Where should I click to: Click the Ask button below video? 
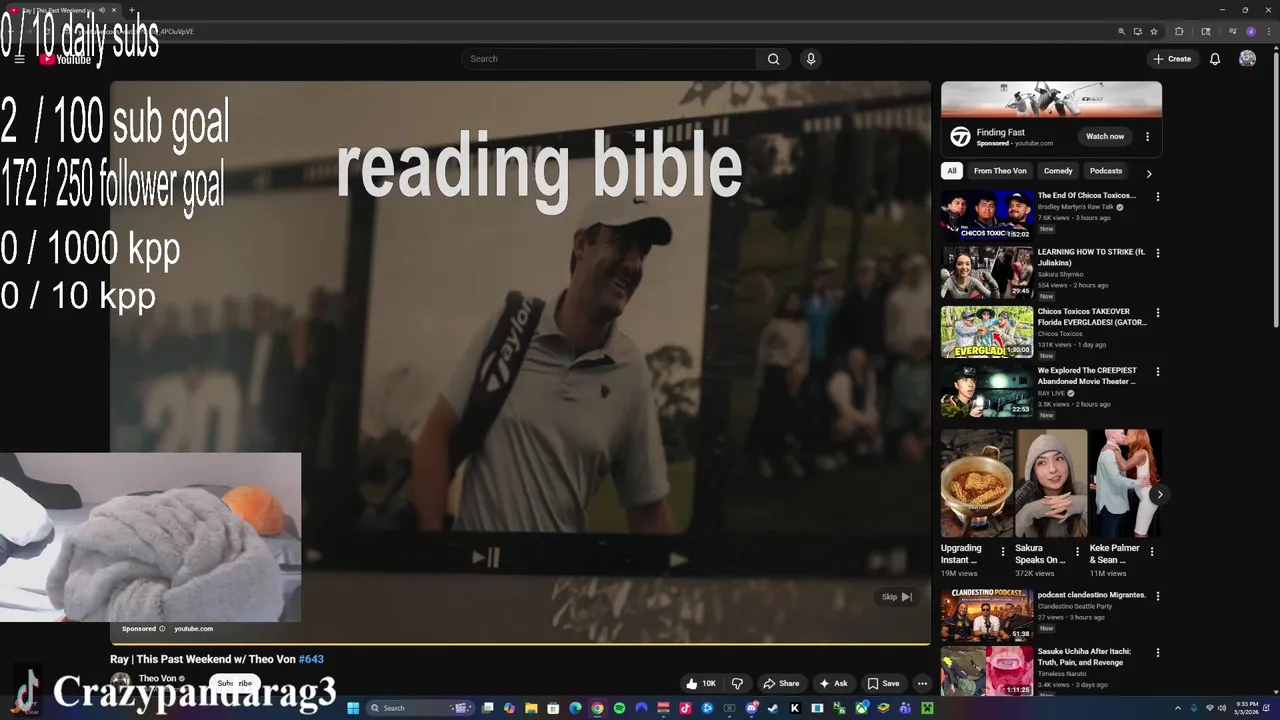coord(833,684)
